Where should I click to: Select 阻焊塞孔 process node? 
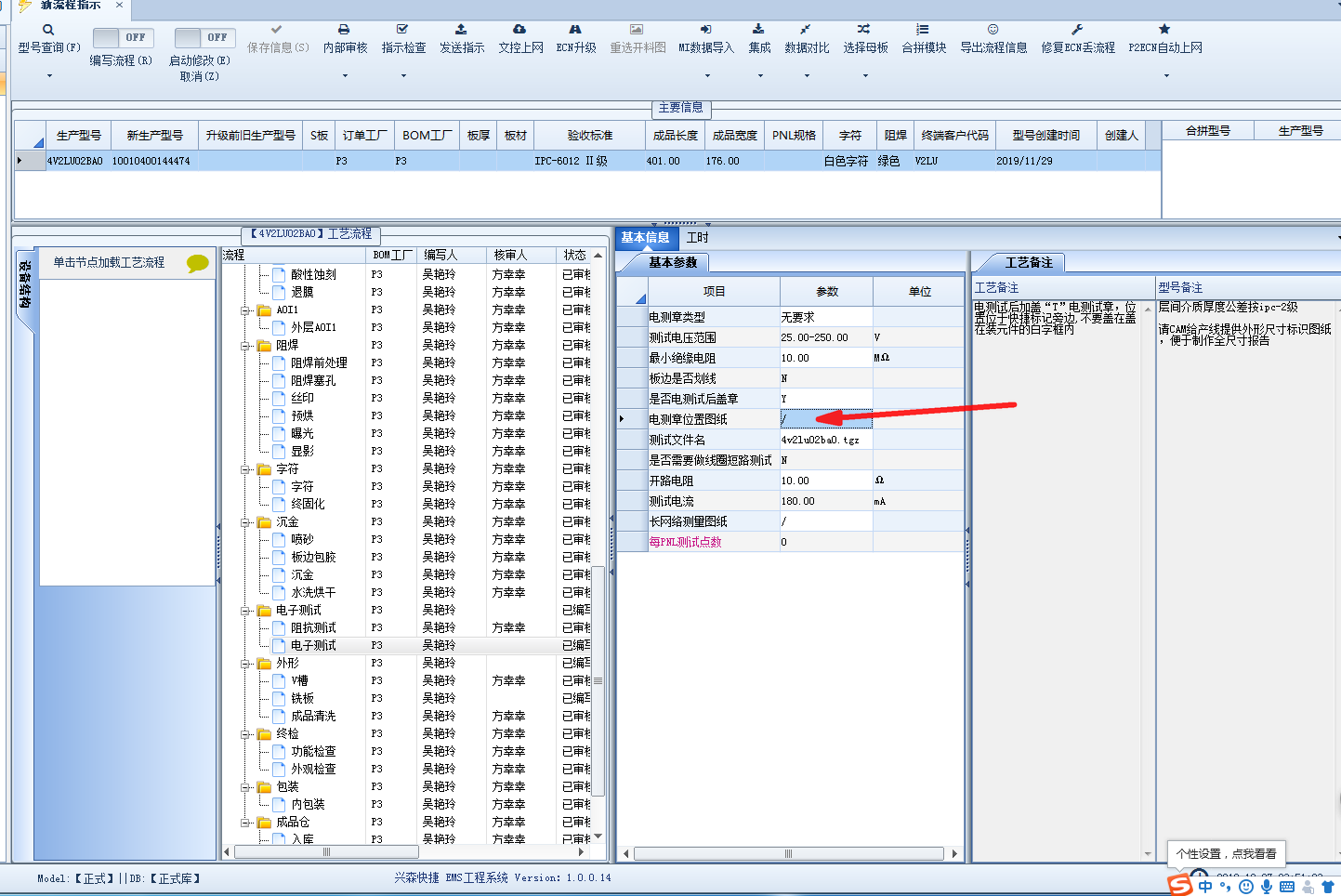coord(313,381)
